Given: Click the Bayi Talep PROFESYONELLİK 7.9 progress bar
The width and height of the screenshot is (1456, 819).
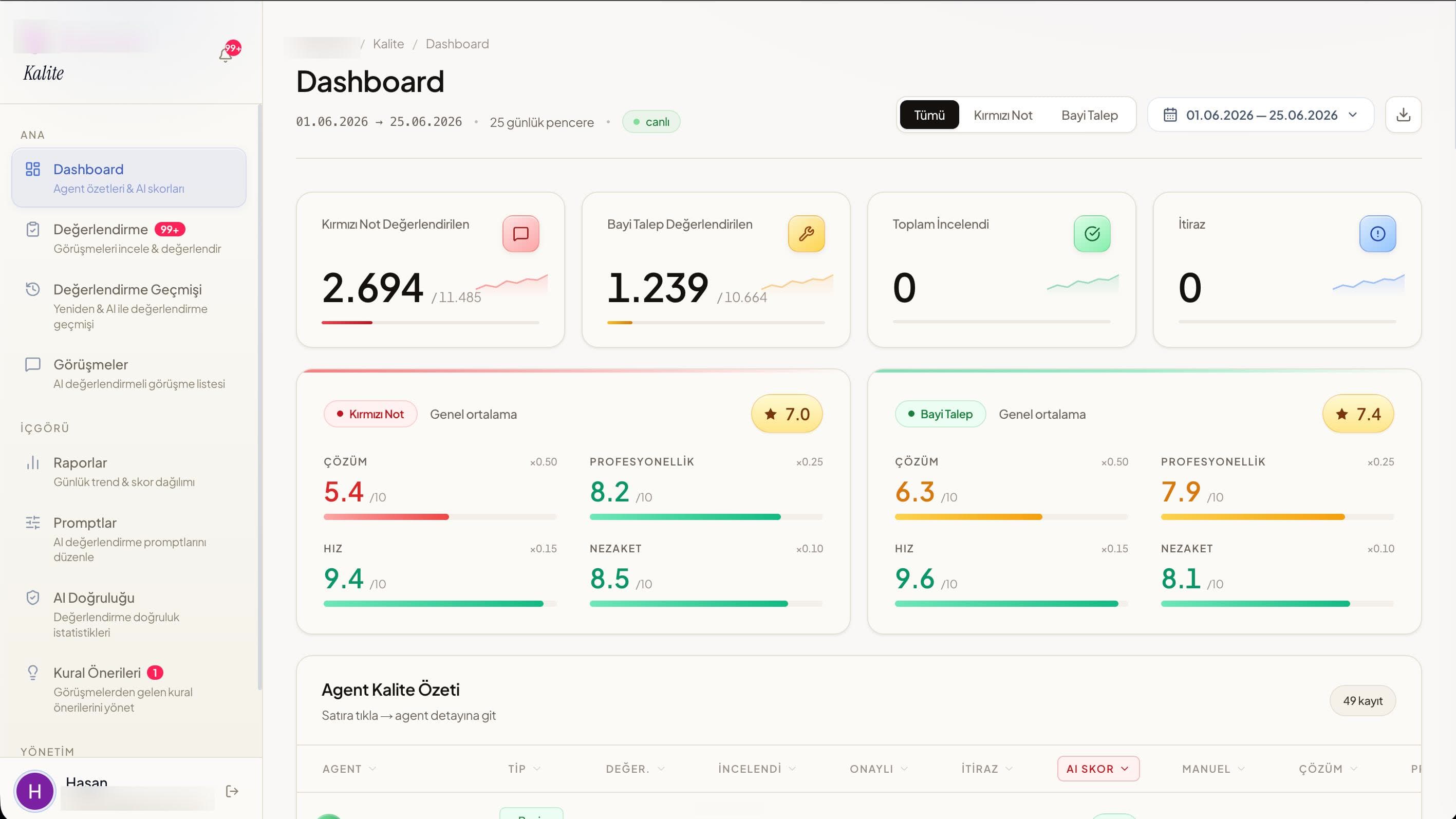Looking at the screenshot, I should (x=1277, y=517).
